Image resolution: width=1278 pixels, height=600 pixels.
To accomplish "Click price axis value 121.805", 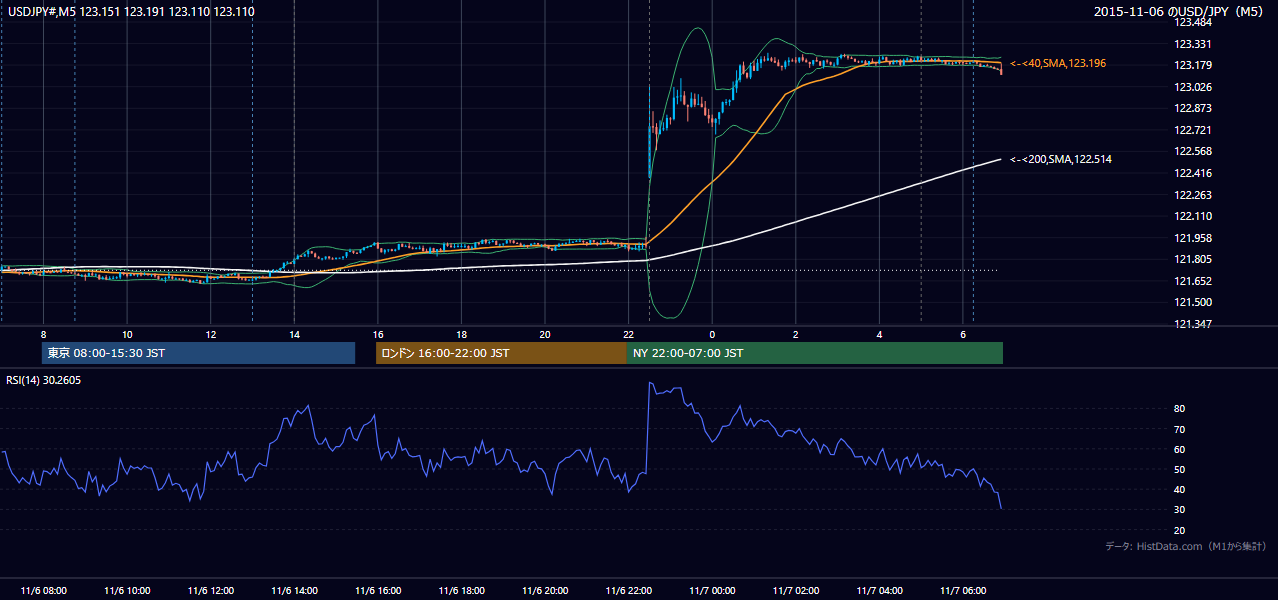I will [1193, 259].
